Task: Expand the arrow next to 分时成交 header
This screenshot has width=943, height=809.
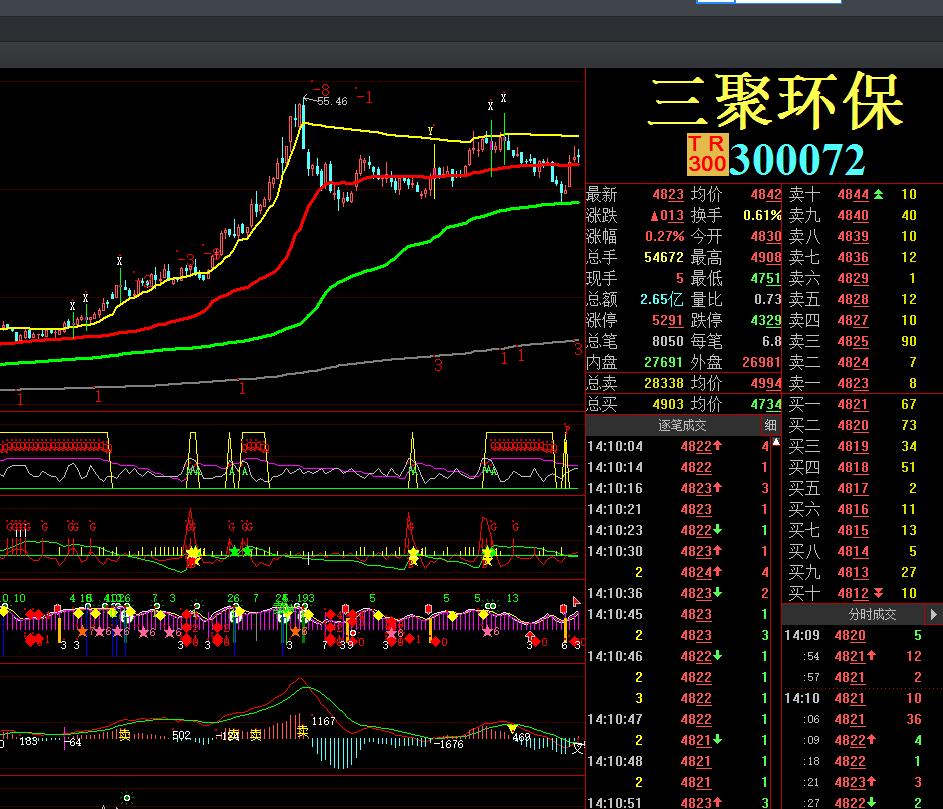Action: click(x=933, y=614)
